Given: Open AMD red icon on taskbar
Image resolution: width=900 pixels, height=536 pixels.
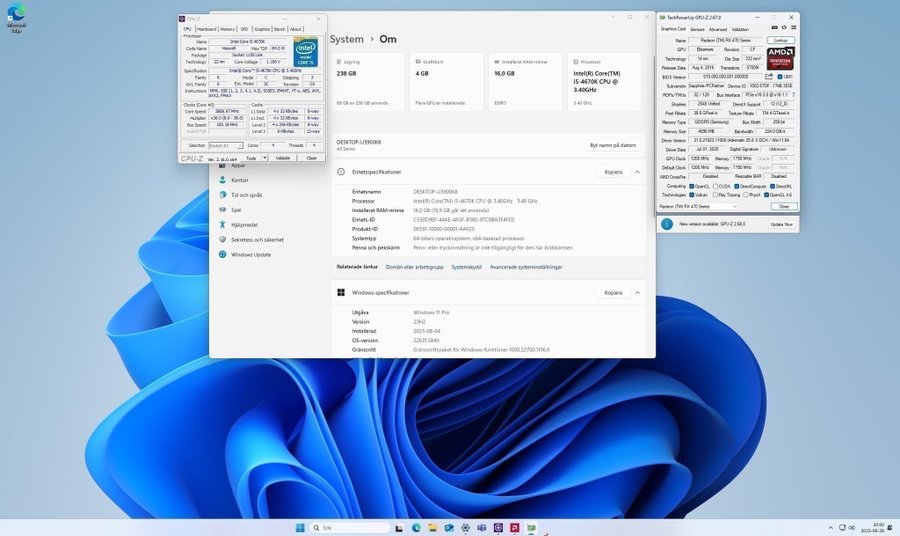Looking at the screenshot, I should pyautogui.click(x=515, y=527).
